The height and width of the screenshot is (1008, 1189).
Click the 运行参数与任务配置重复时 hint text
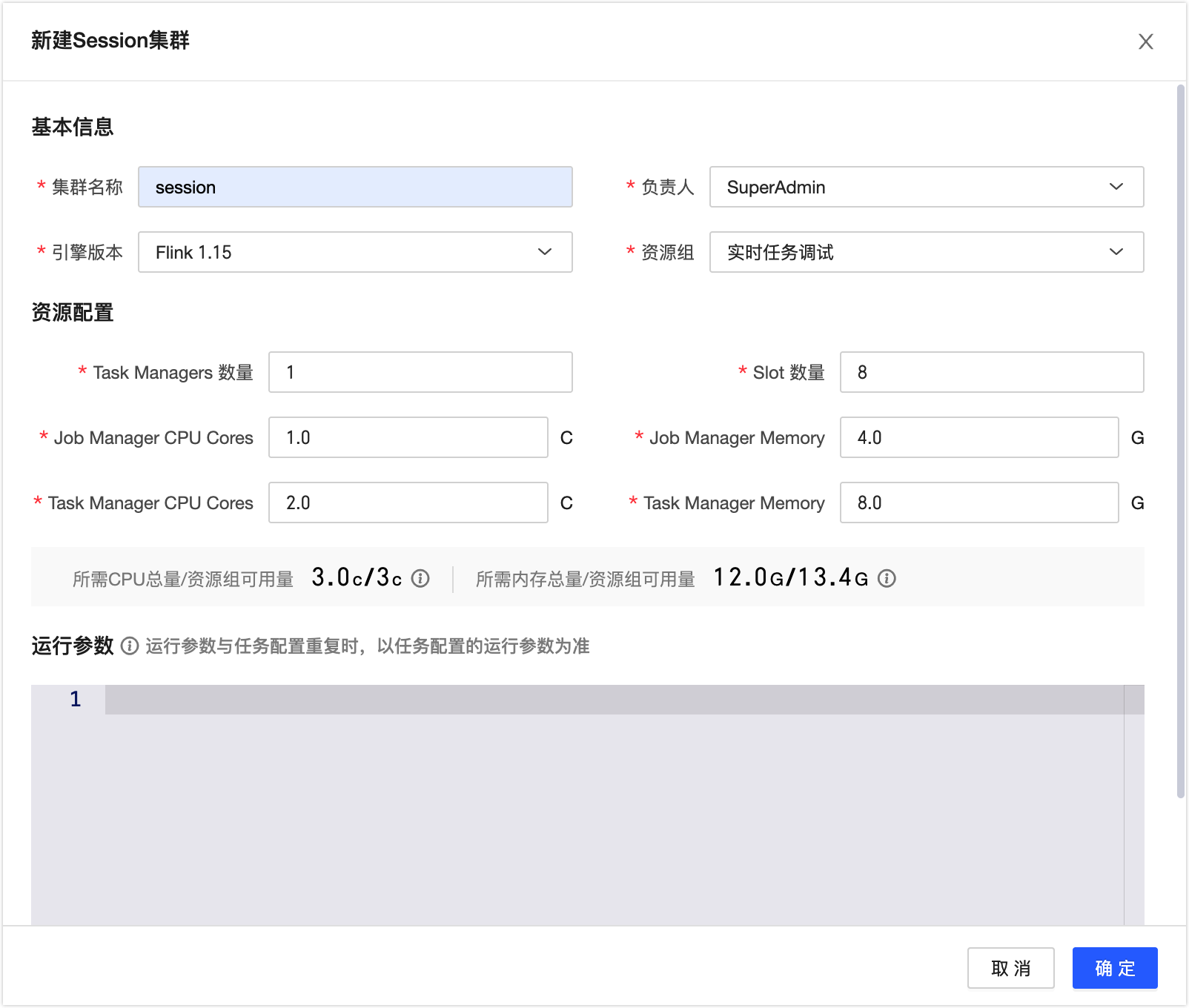368,646
